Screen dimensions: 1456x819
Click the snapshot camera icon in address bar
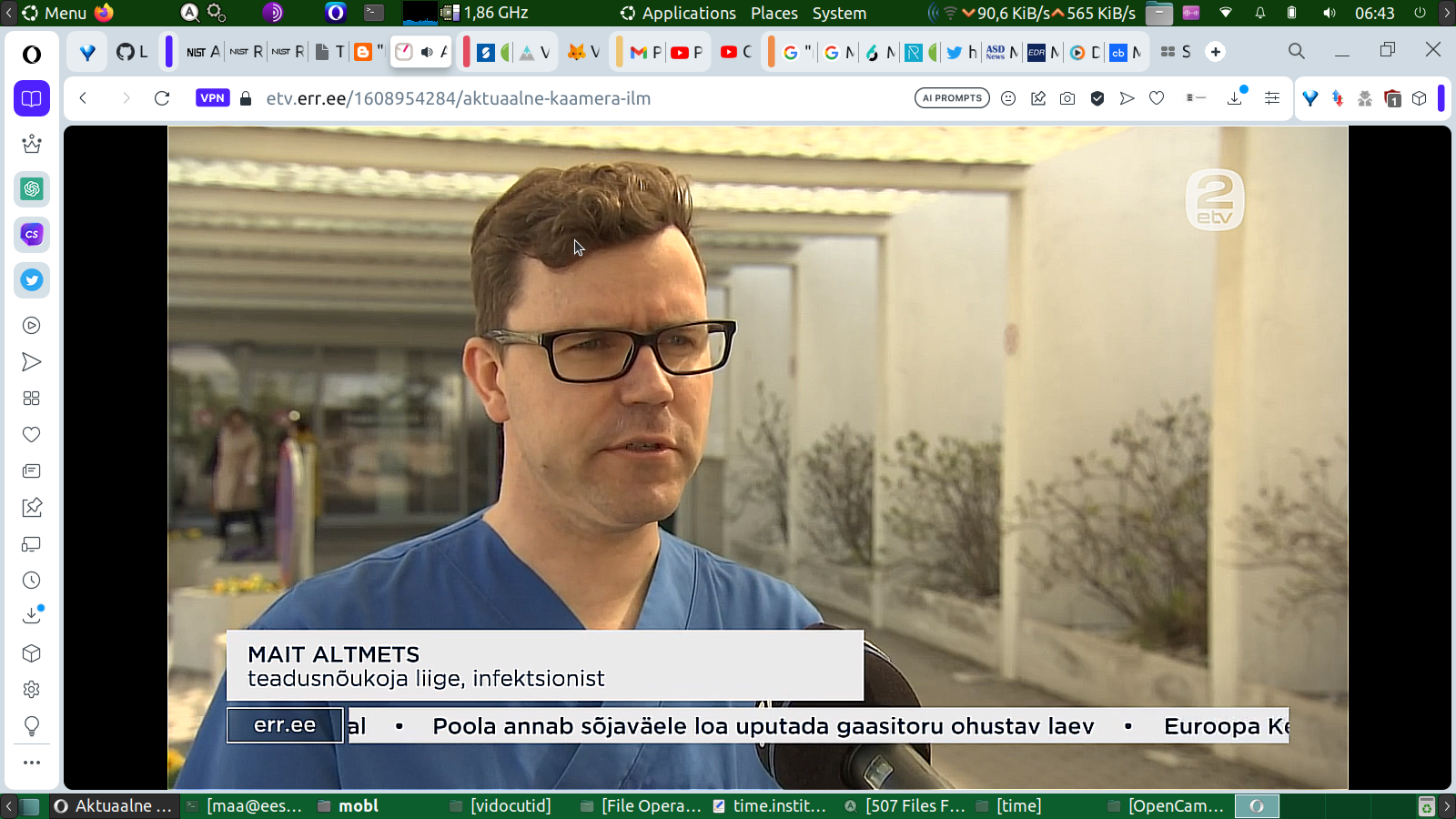pos(1067,98)
